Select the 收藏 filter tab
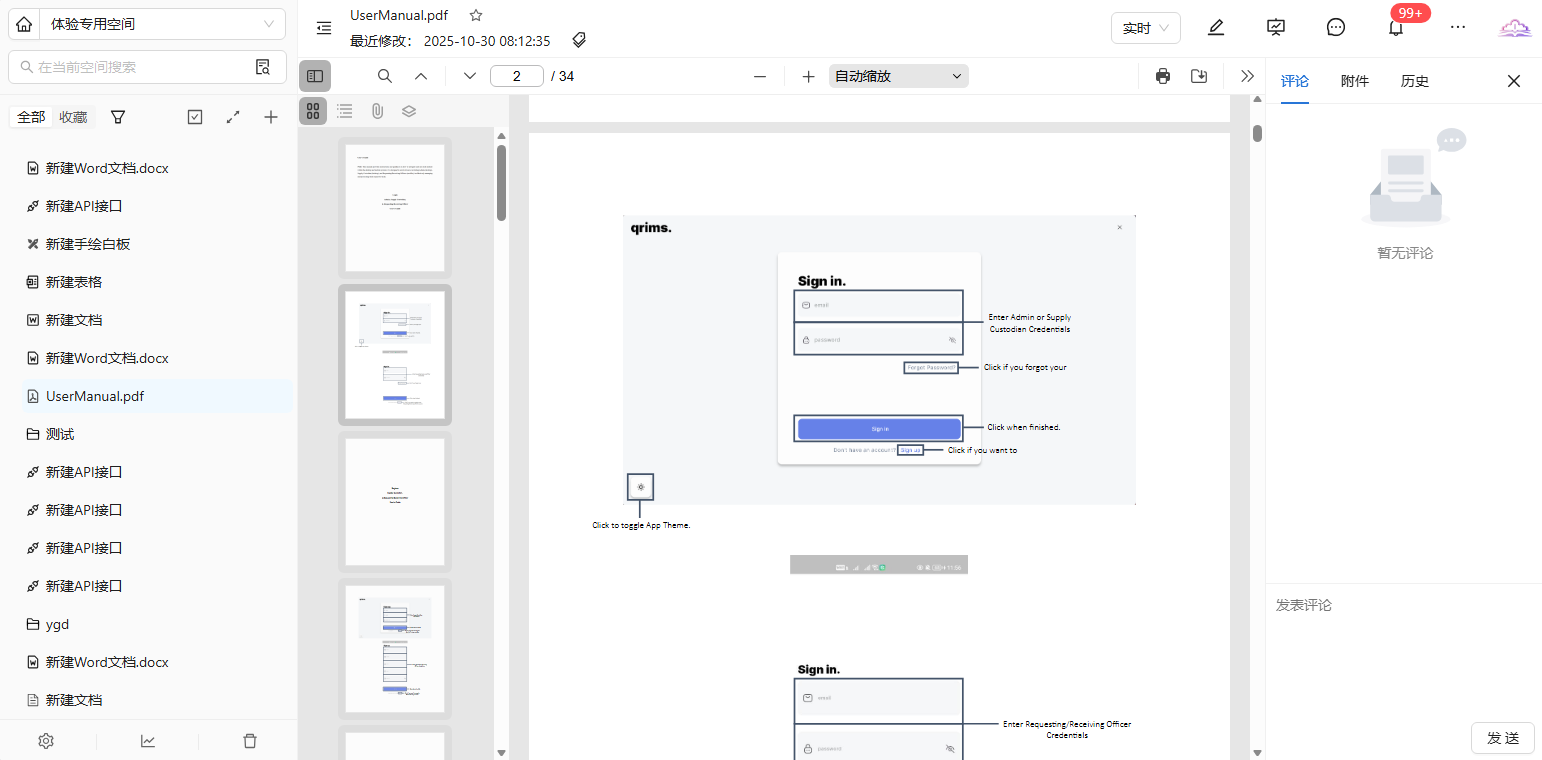The image size is (1542, 760). tap(73, 117)
